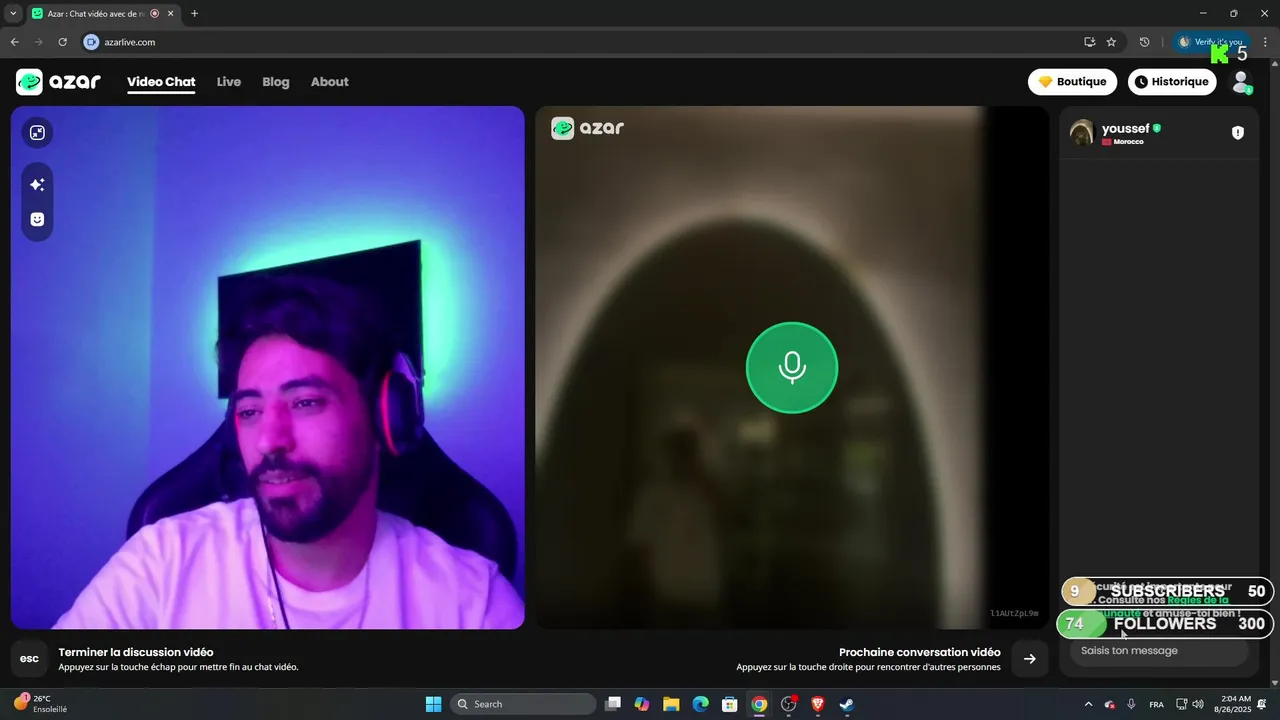Click the report shield icon next to youssef
Image resolution: width=1280 pixels, height=720 pixels.
pyautogui.click(x=1238, y=133)
